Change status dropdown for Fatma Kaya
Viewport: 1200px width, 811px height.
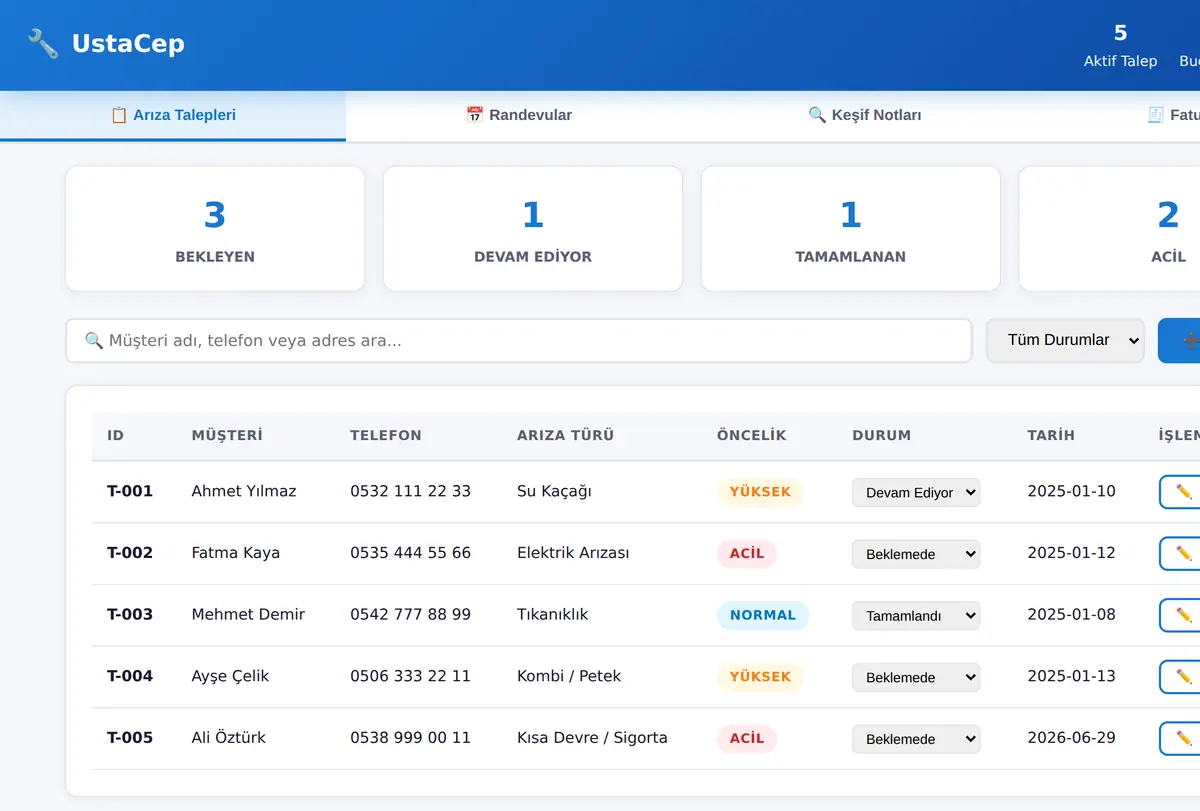[916, 554]
